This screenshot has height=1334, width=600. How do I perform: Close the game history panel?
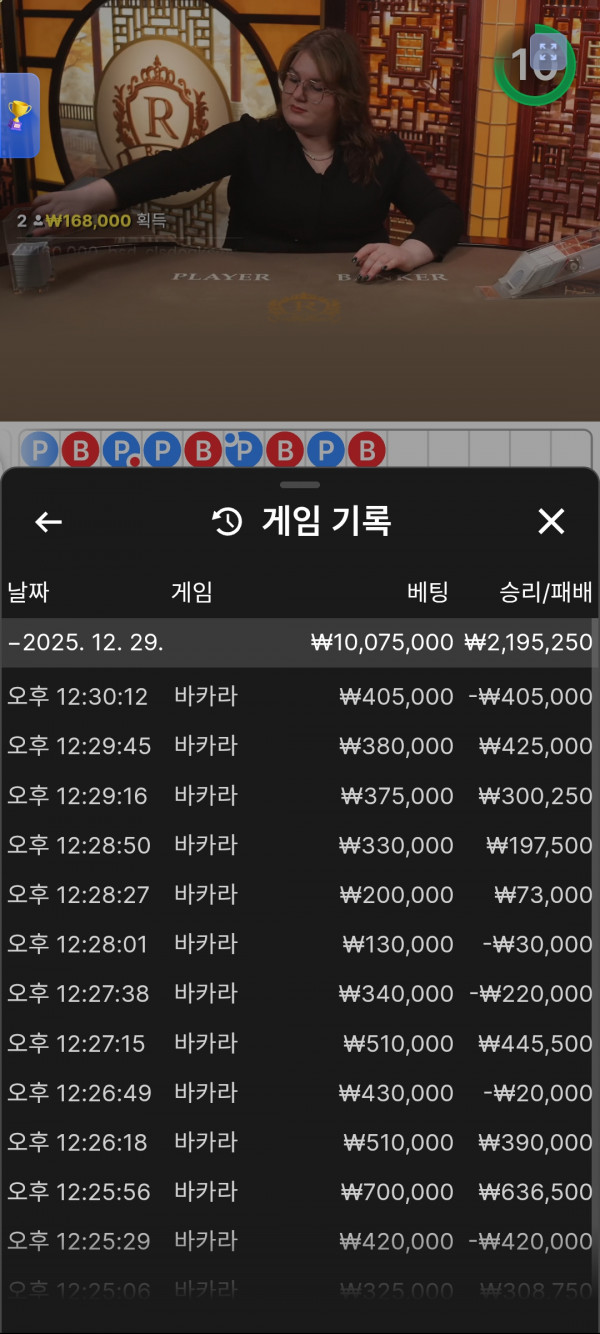[551, 521]
